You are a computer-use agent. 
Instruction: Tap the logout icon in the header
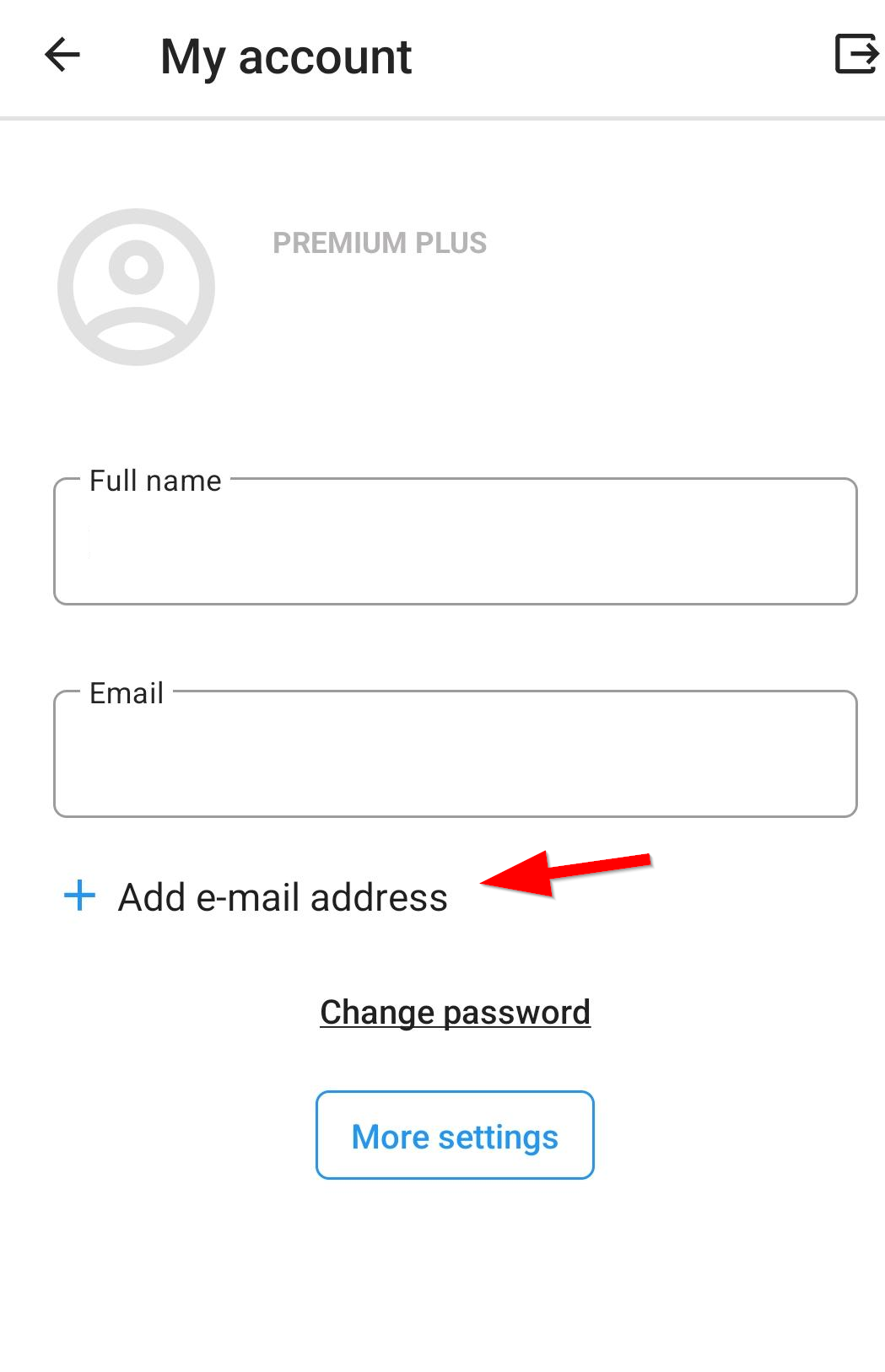pyautogui.click(x=857, y=54)
